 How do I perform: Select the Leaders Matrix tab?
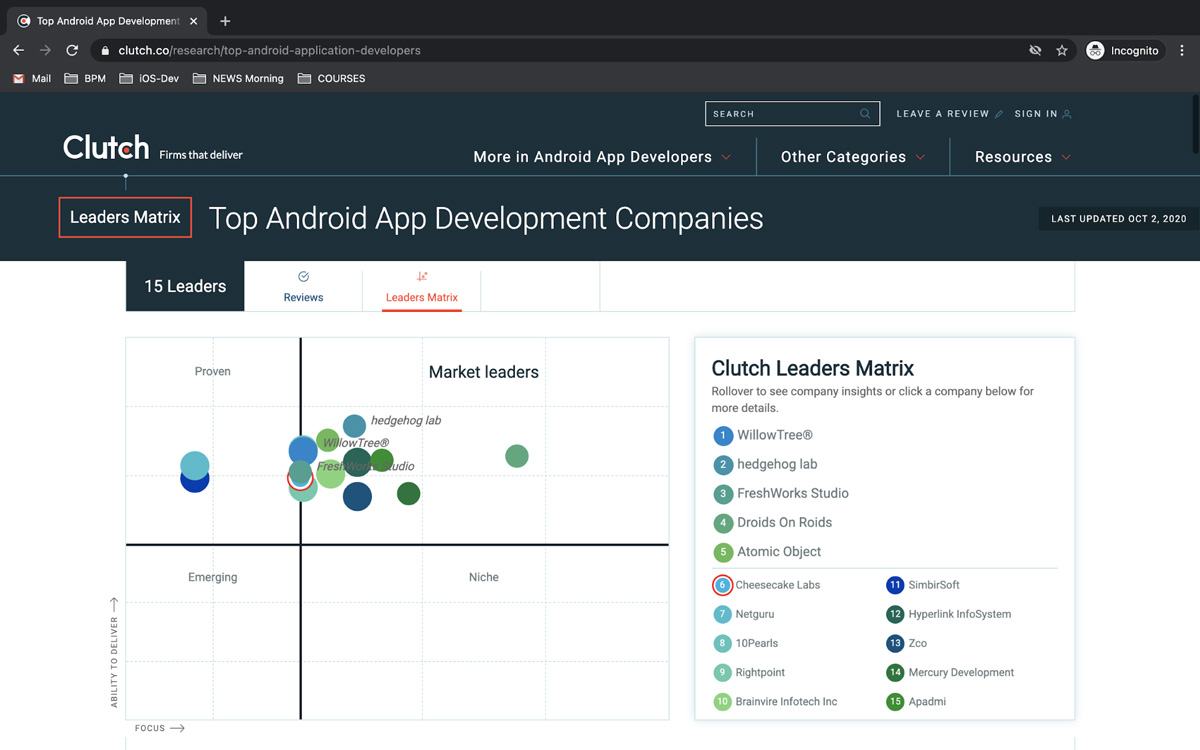pyautogui.click(x=421, y=287)
